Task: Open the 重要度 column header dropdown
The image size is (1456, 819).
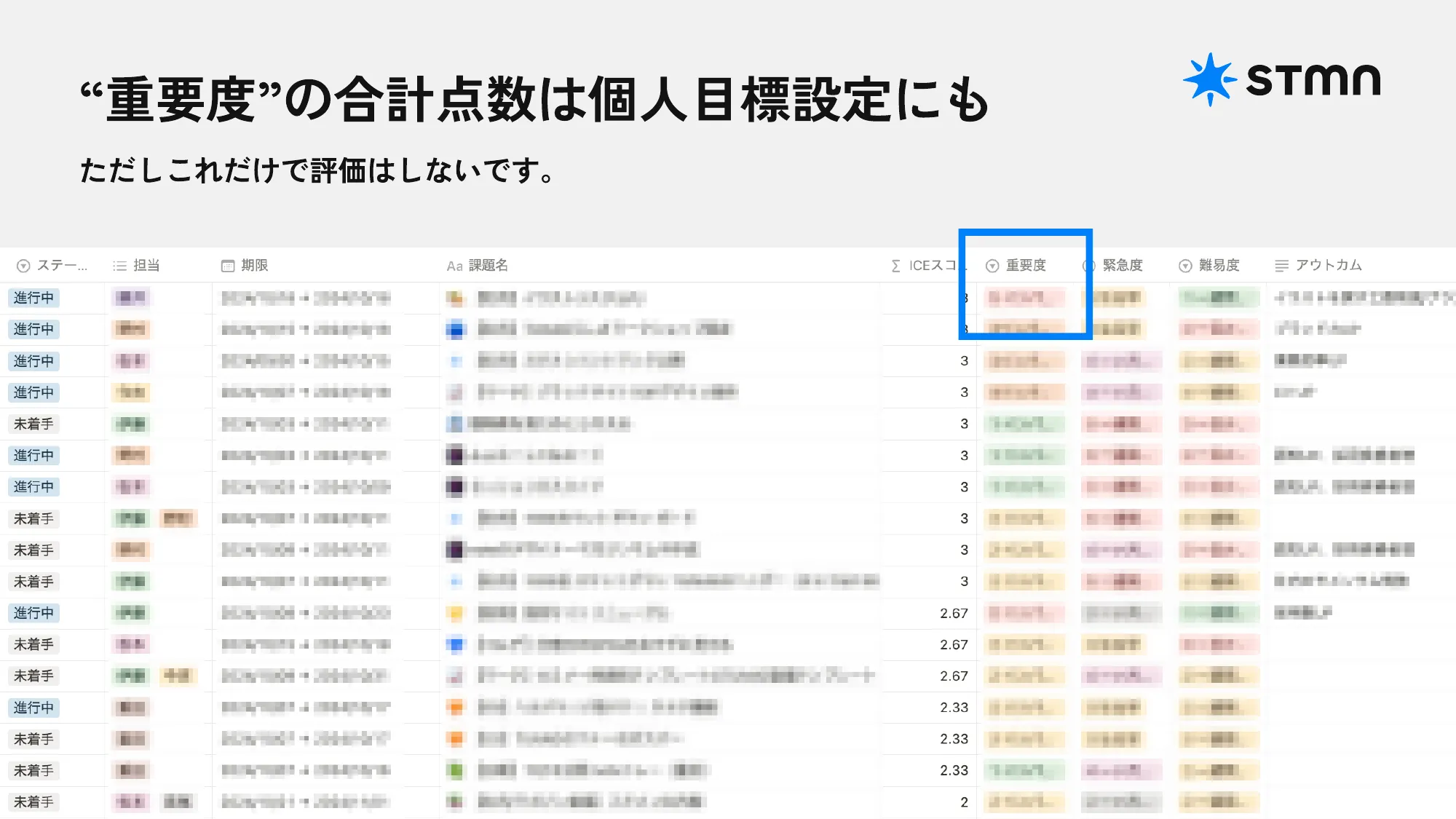Action: (x=992, y=265)
